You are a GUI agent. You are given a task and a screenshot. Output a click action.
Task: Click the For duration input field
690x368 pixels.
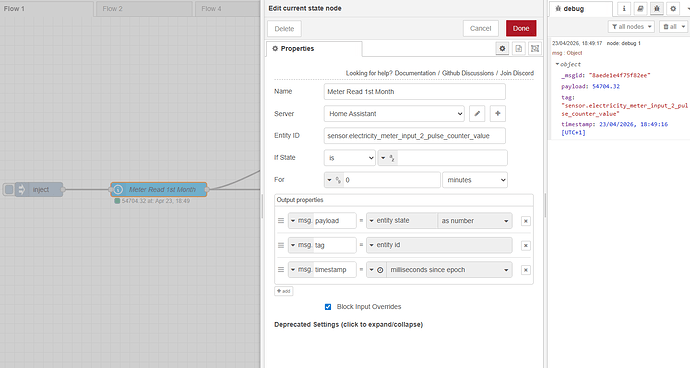[392, 180]
